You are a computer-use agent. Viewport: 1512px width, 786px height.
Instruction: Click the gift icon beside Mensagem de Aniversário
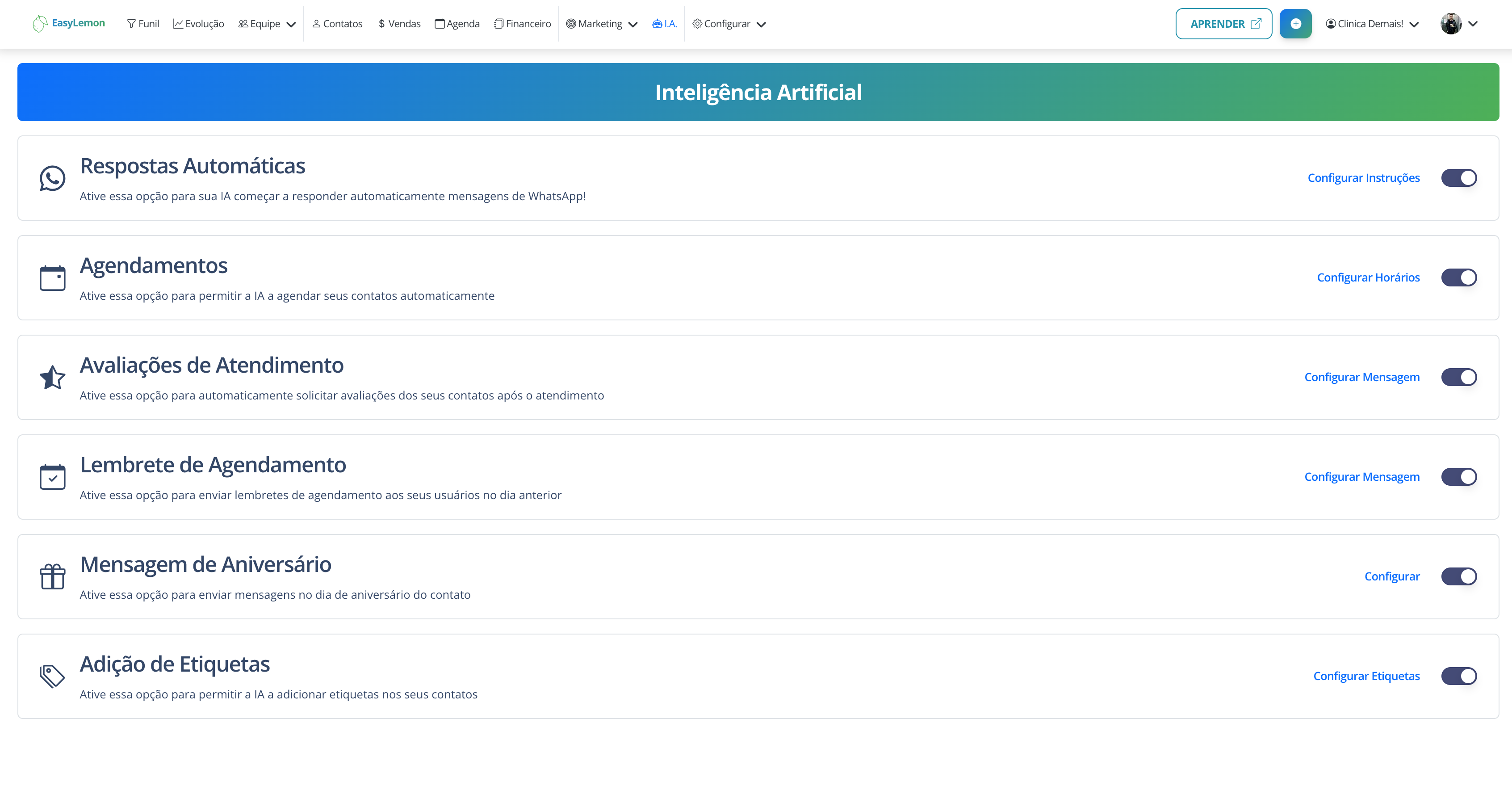pos(52,576)
